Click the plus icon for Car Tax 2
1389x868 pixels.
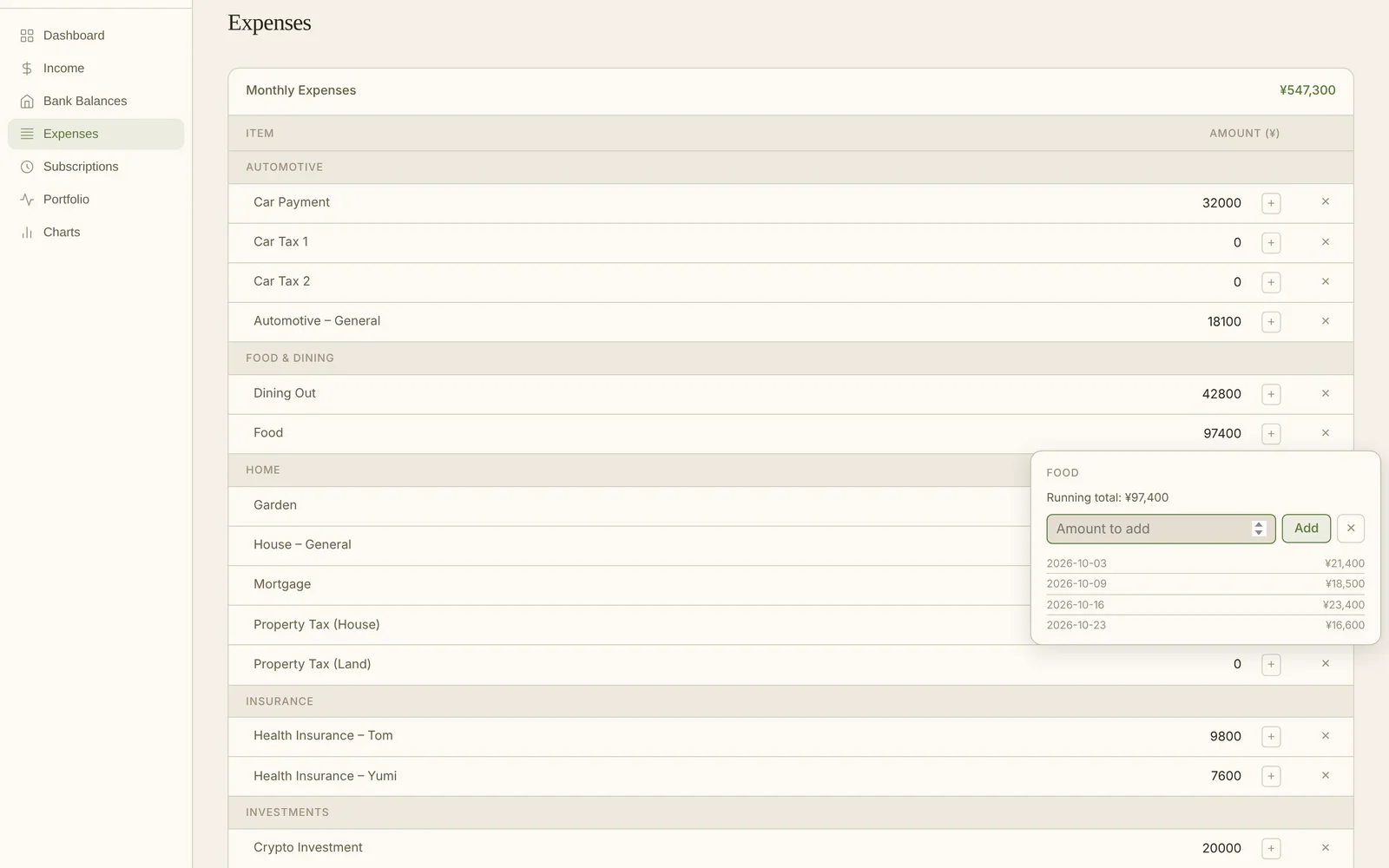[x=1271, y=282]
